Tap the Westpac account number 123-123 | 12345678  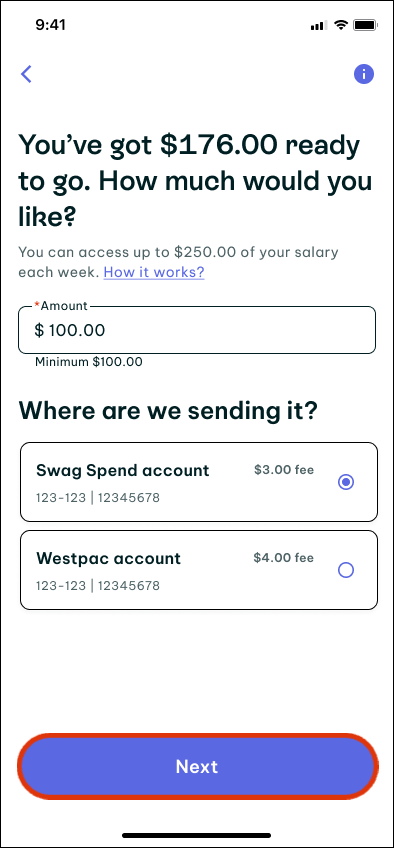98,586
